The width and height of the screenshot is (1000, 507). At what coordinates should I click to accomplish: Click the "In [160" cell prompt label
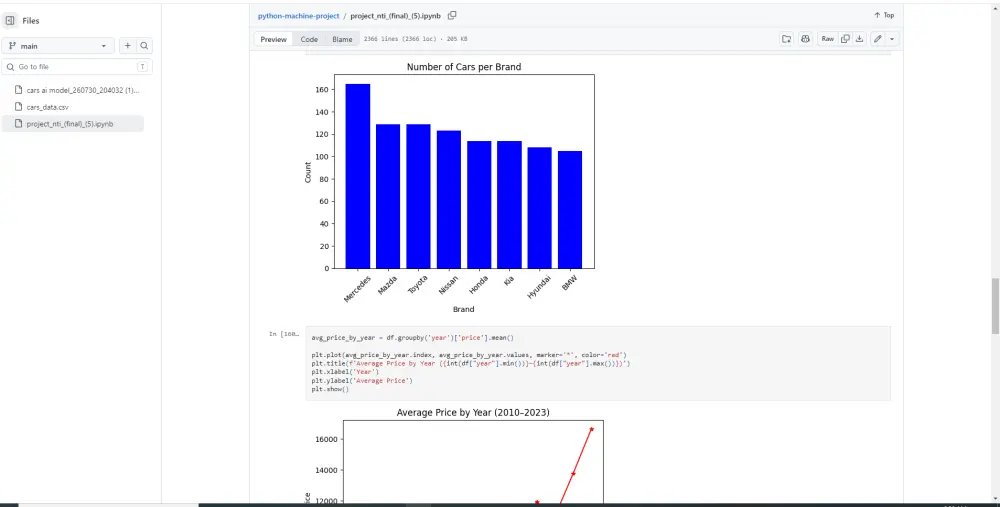pos(284,334)
